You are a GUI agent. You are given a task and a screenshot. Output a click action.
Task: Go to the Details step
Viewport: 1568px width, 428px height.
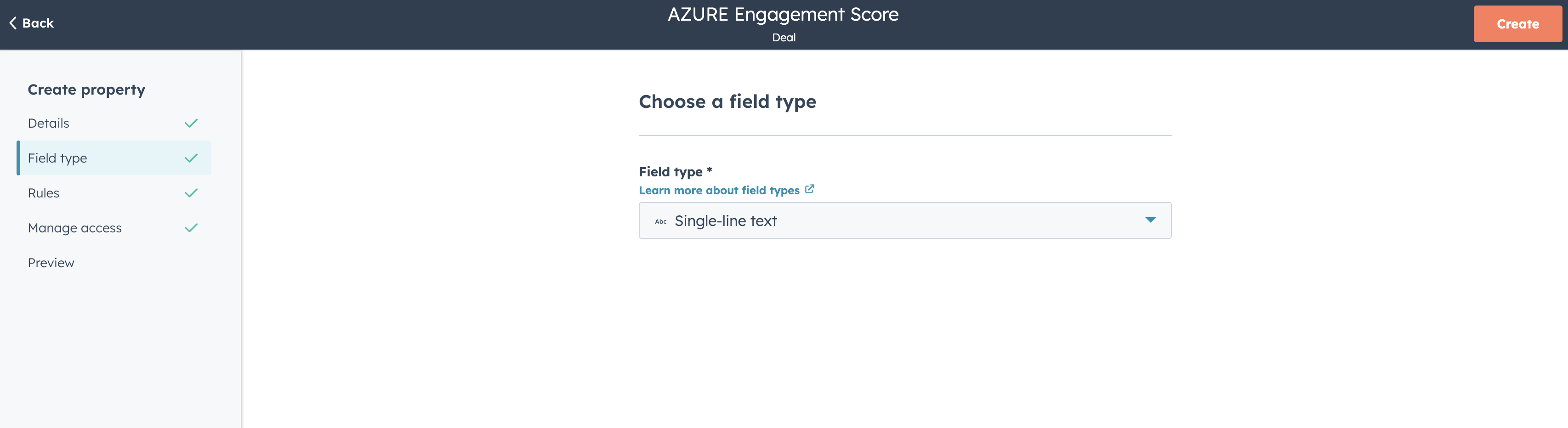click(x=49, y=124)
